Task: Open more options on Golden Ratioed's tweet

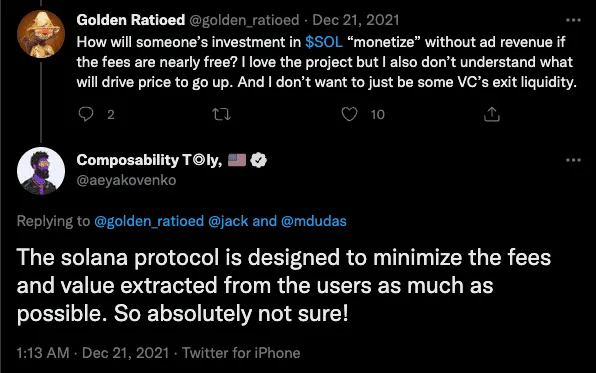Action: point(573,20)
